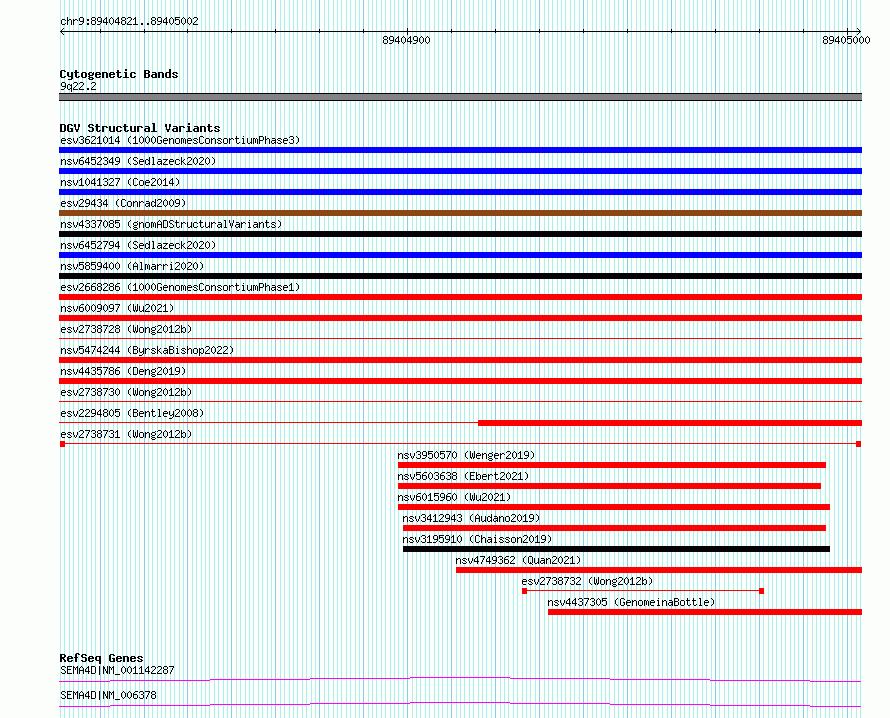Click the esv3621014 variant label
The height and width of the screenshot is (718, 890).
coord(180,140)
